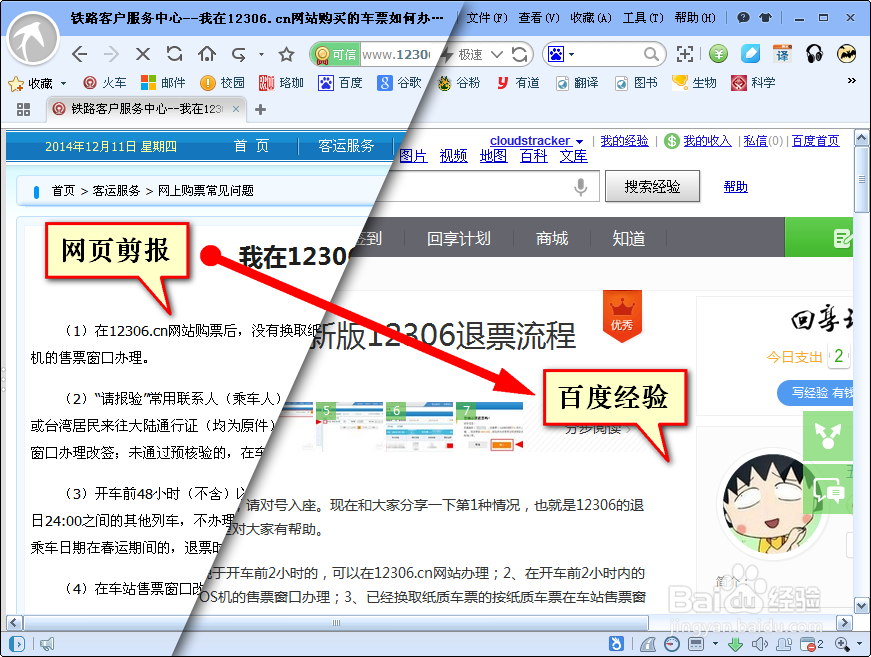Image resolution: width=871 pixels, height=657 pixels.
Task: Click the green comment floating button
Action: click(x=828, y=491)
